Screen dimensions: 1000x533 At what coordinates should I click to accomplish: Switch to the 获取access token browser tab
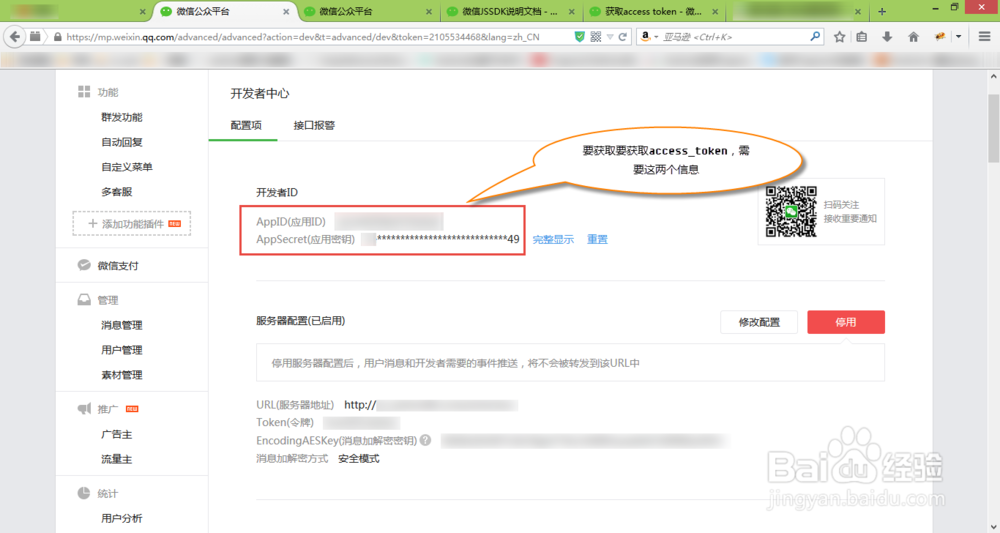coord(652,11)
